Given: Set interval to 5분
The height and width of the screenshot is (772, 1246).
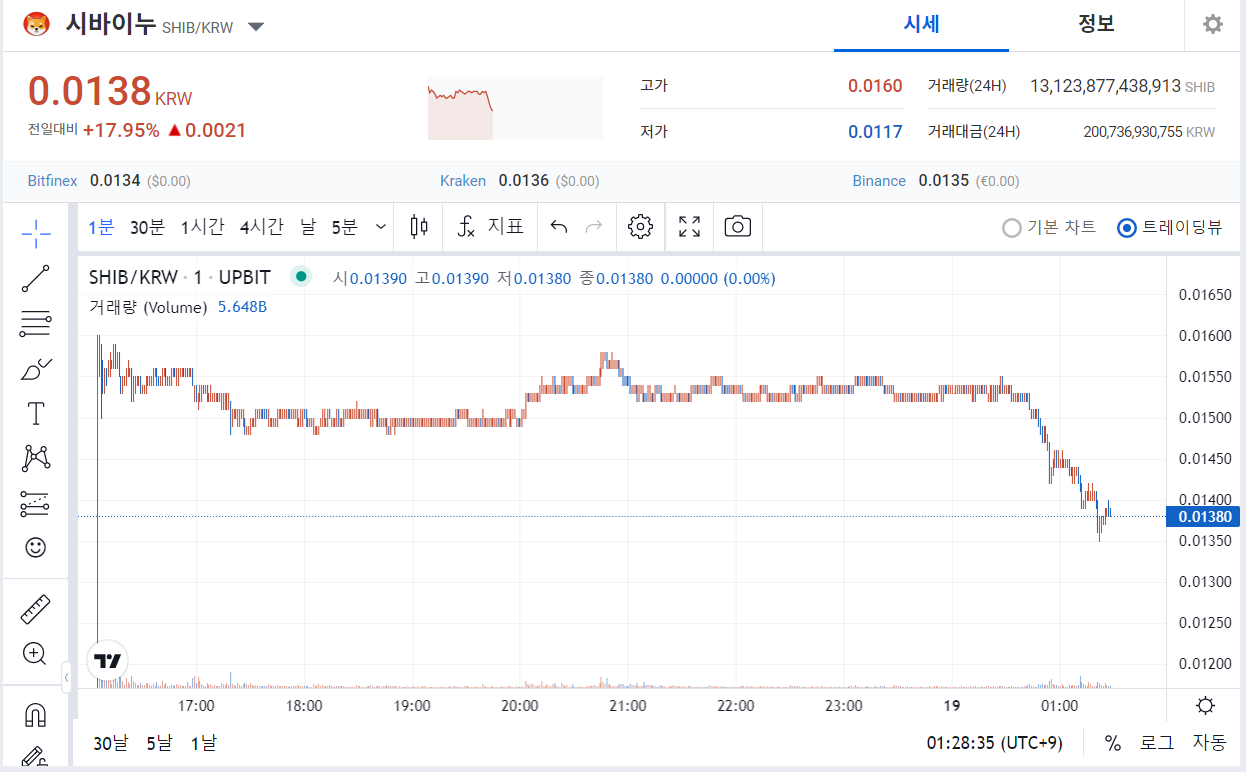Looking at the screenshot, I should pyautogui.click(x=344, y=227).
